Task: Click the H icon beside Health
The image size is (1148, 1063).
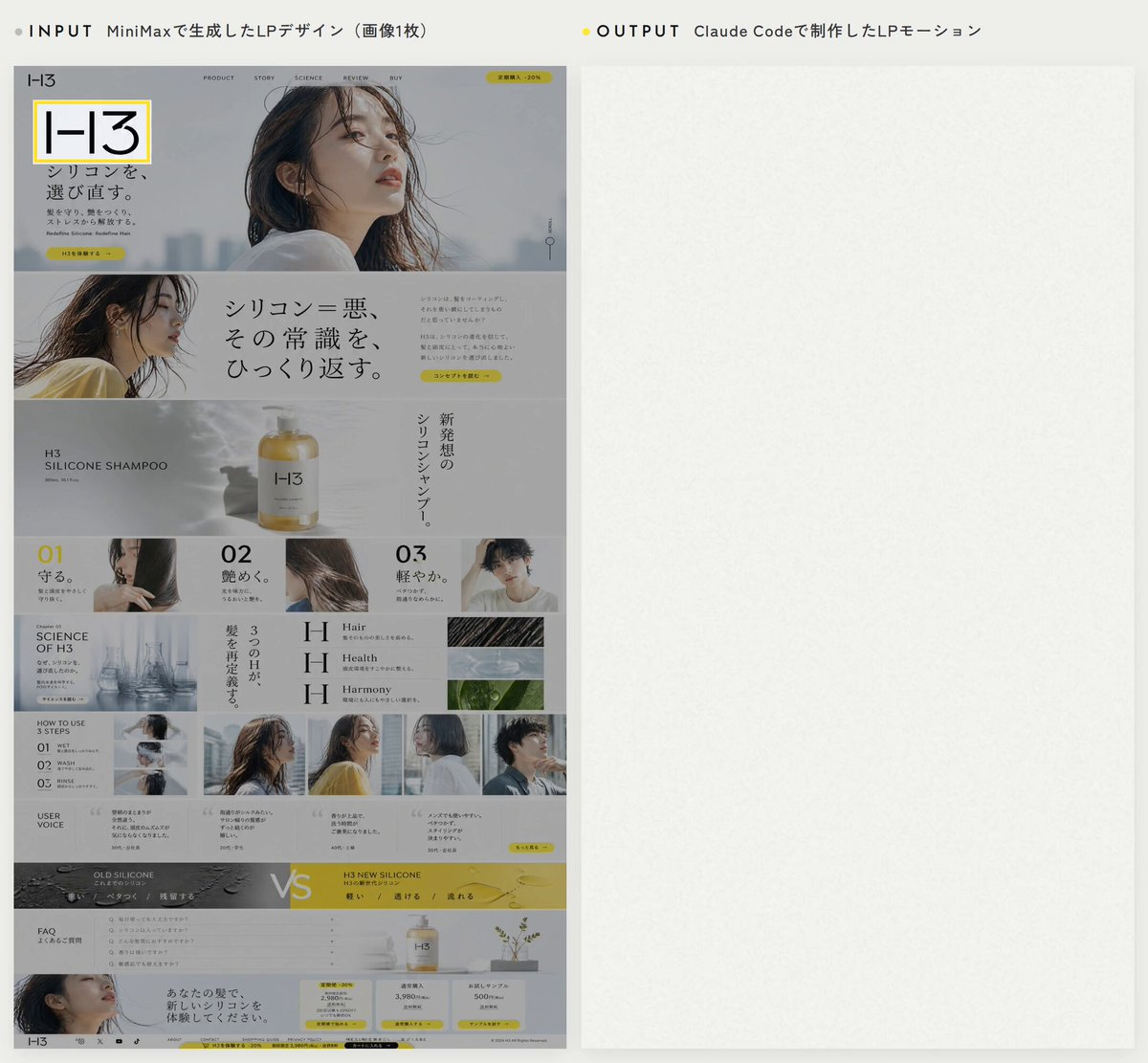Action: tap(316, 662)
